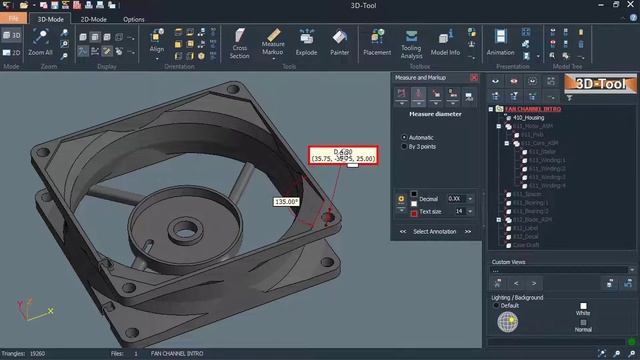The height and width of the screenshot is (360, 640).
Task: Click the zoom in magnifier icon
Action: pos(64,33)
